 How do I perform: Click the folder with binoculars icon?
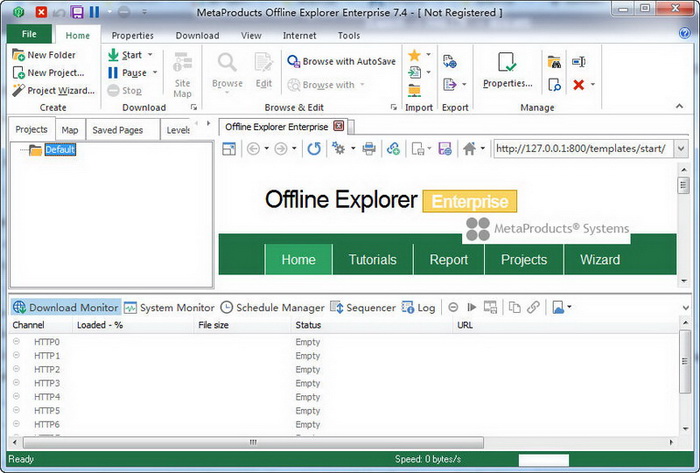coord(554,62)
